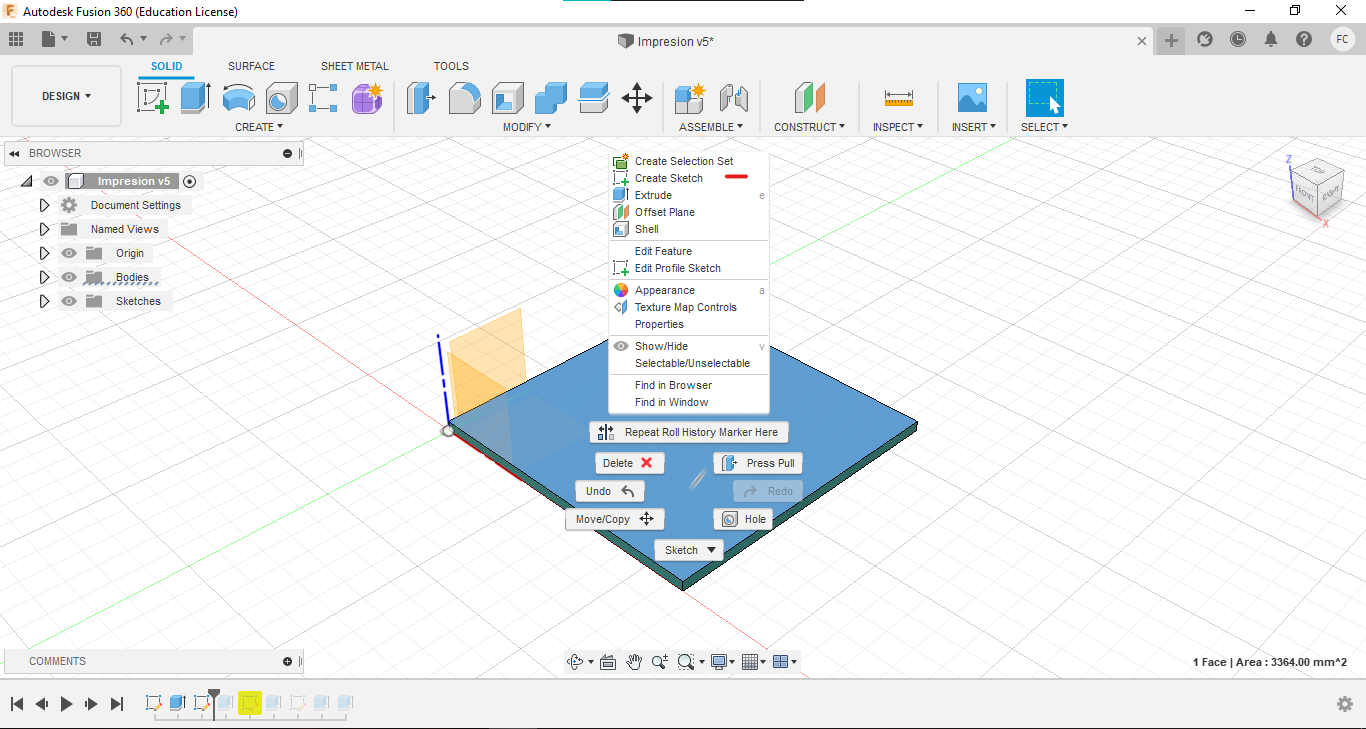The width and height of the screenshot is (1366, 729).
Task: Click the Offset Face tool icon
Action: coord(593,98)
